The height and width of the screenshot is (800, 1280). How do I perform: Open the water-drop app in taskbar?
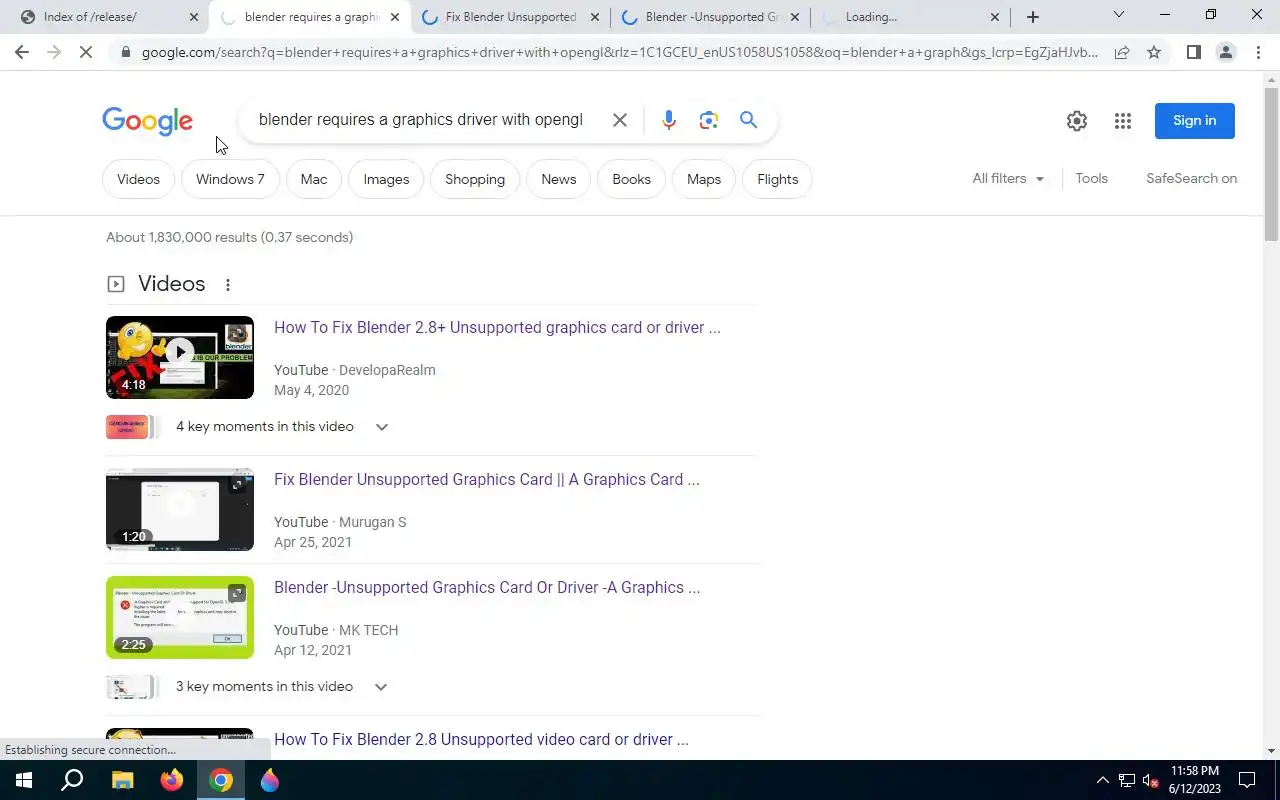[270, 780]
